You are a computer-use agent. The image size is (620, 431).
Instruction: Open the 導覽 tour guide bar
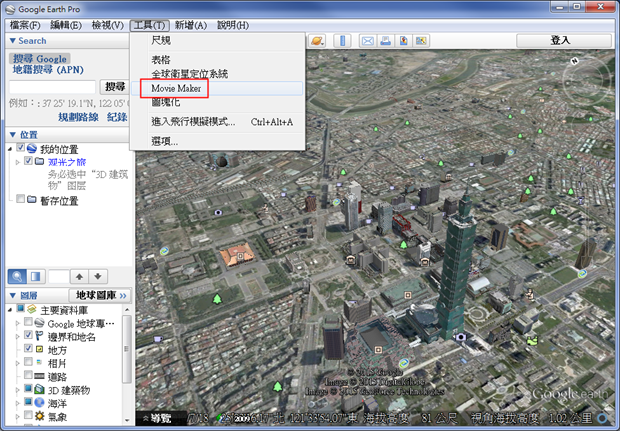[x=157, y=418]
